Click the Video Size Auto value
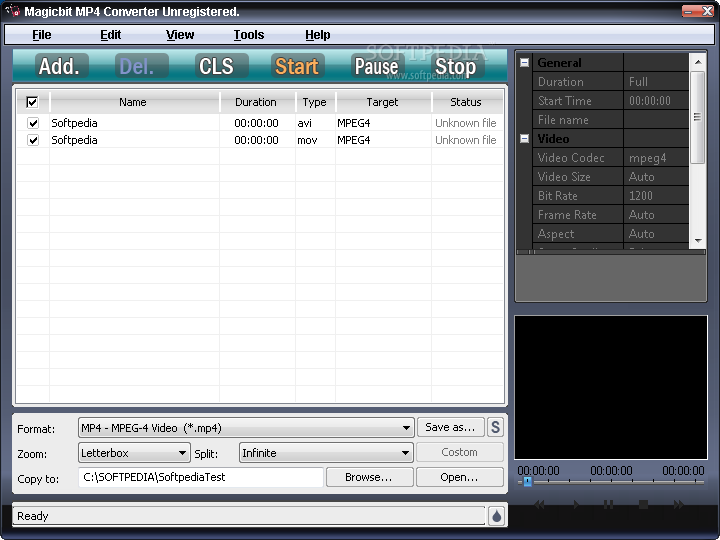The height and width of the screenshot is (540, 720). point(656,177)
